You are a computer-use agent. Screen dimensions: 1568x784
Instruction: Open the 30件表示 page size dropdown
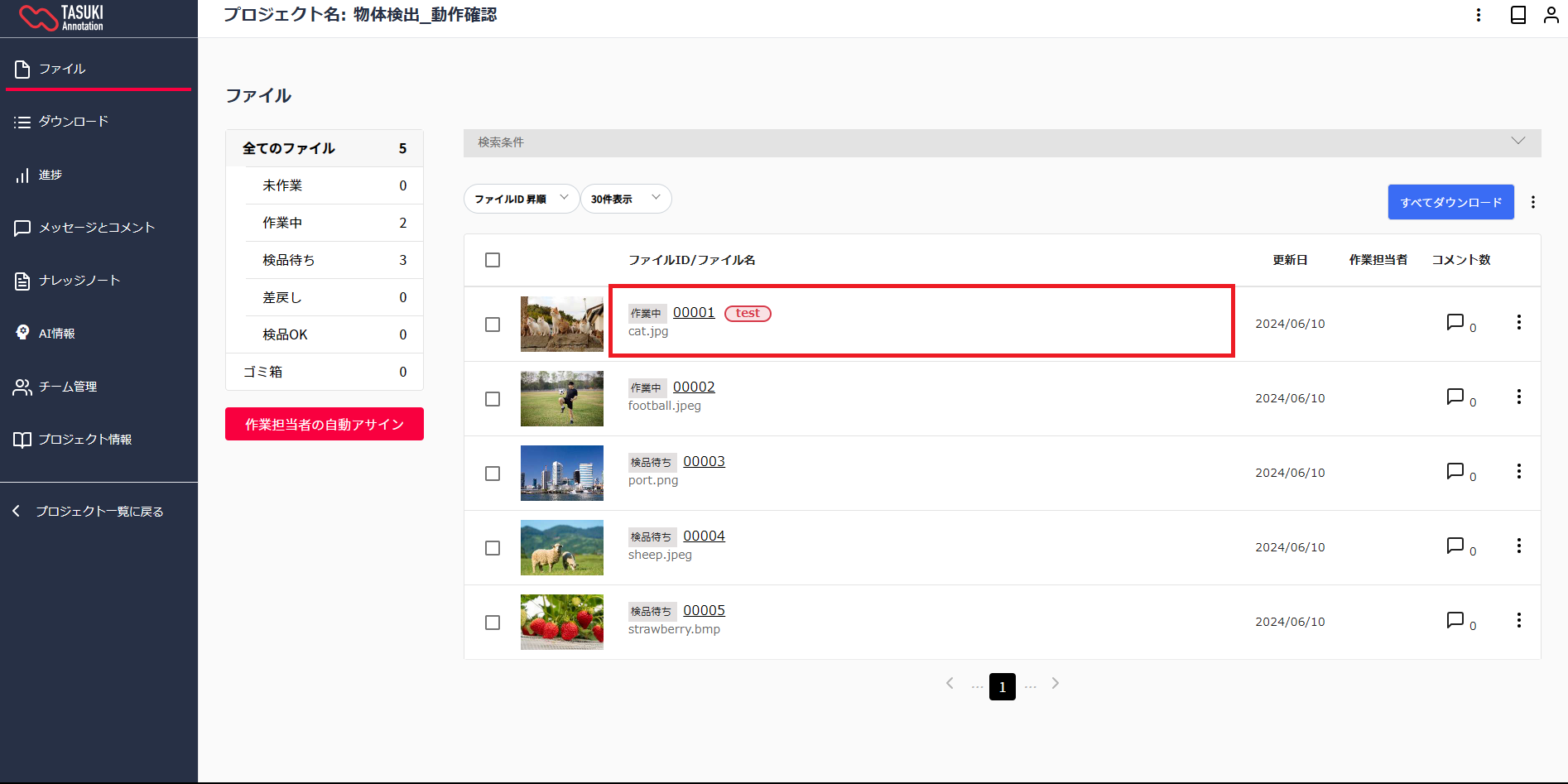click(626, 199)
